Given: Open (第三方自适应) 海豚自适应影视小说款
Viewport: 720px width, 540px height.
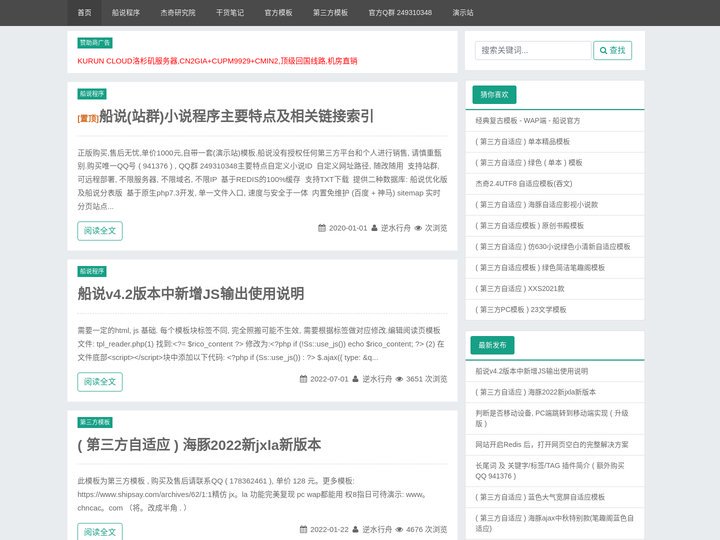Looking at the screenshot, I should 537,205.
